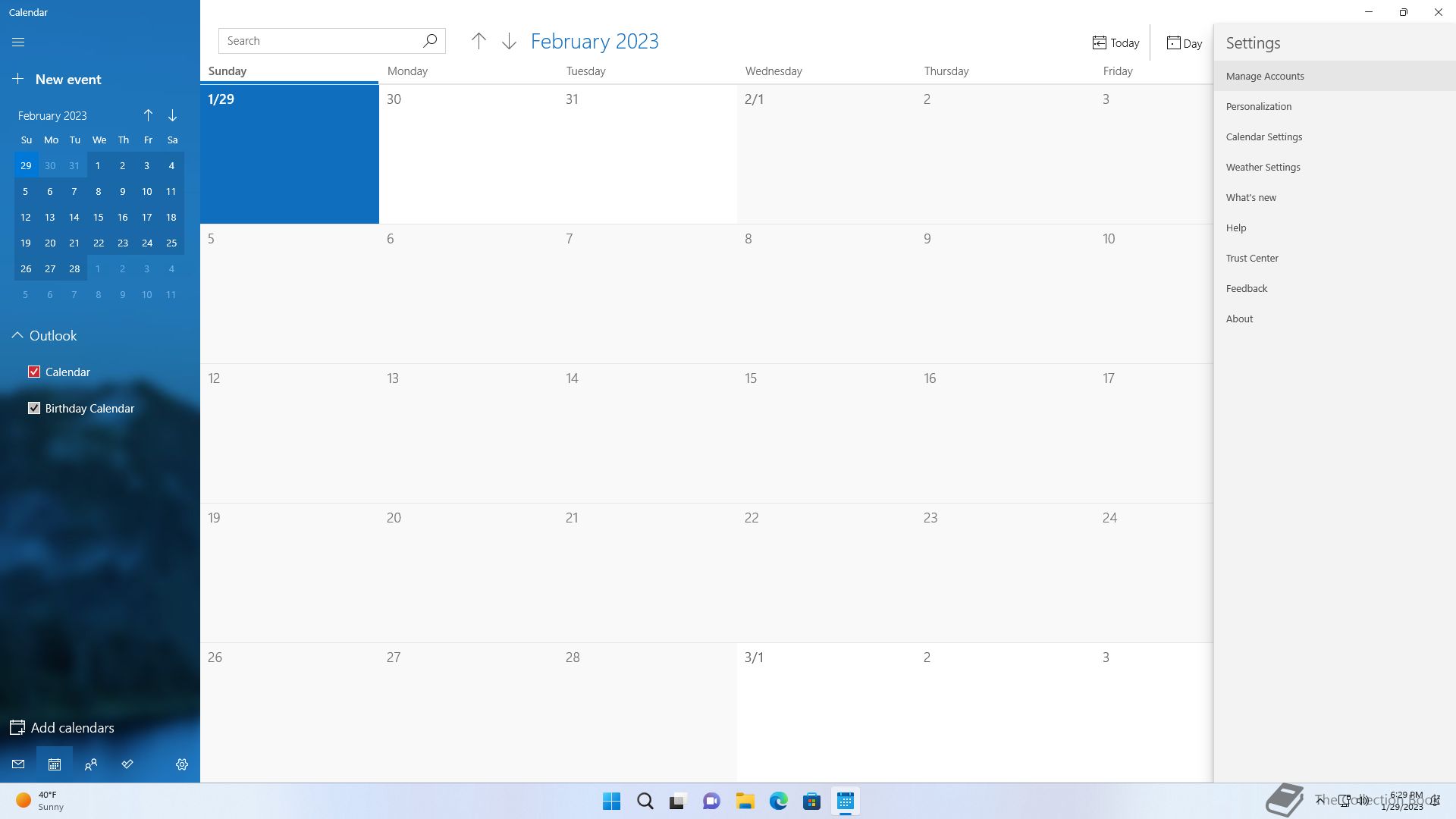The image size is (1456, 819).
Task: Jump to Today view
Action: click(1116, 42)
